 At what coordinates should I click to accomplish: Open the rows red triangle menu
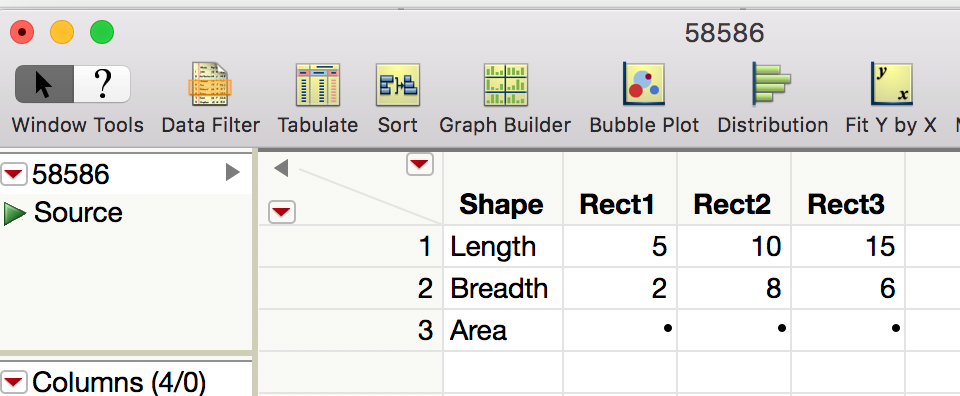click(282, 212)
